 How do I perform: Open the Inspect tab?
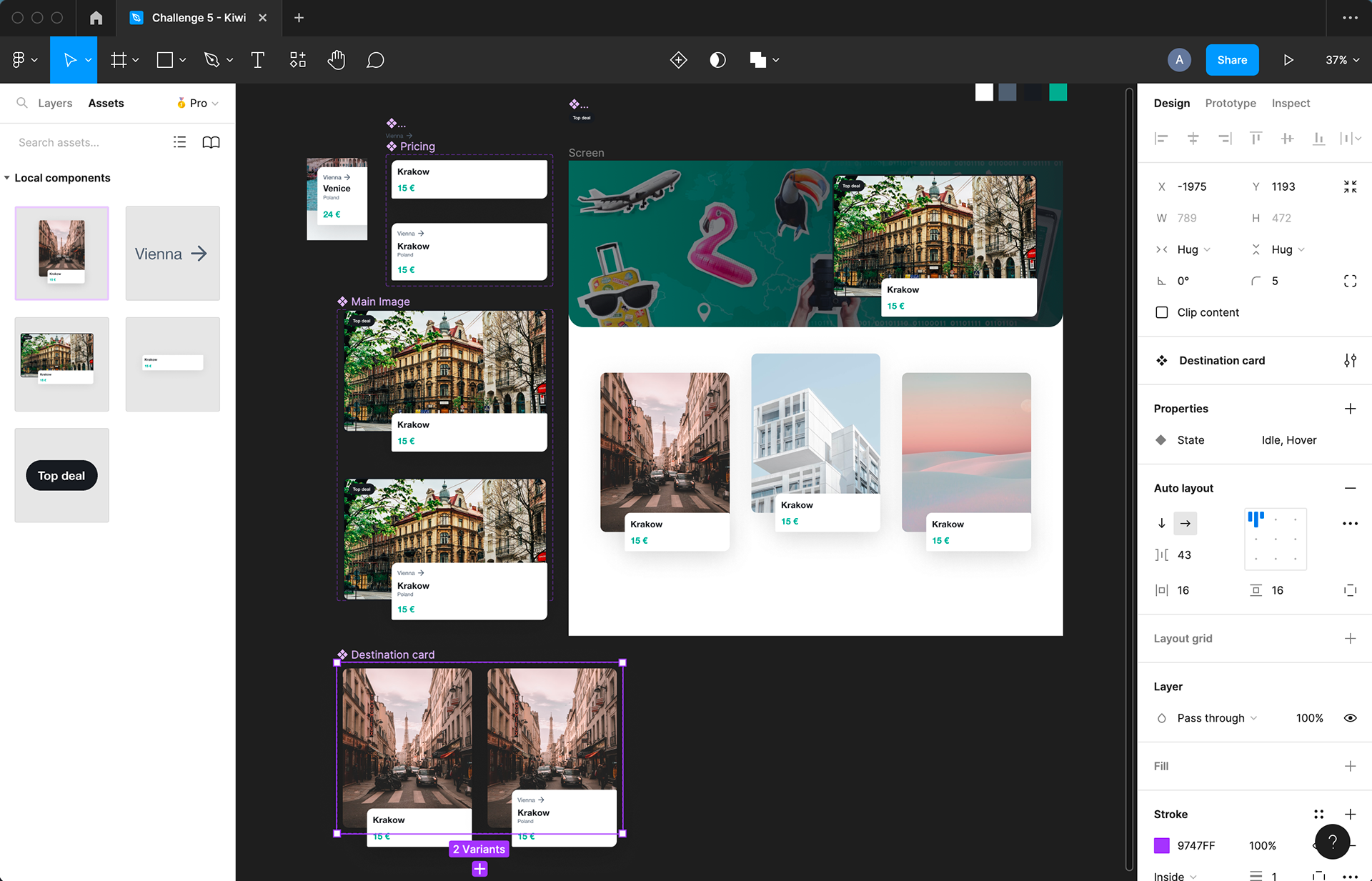[1291, 103]
